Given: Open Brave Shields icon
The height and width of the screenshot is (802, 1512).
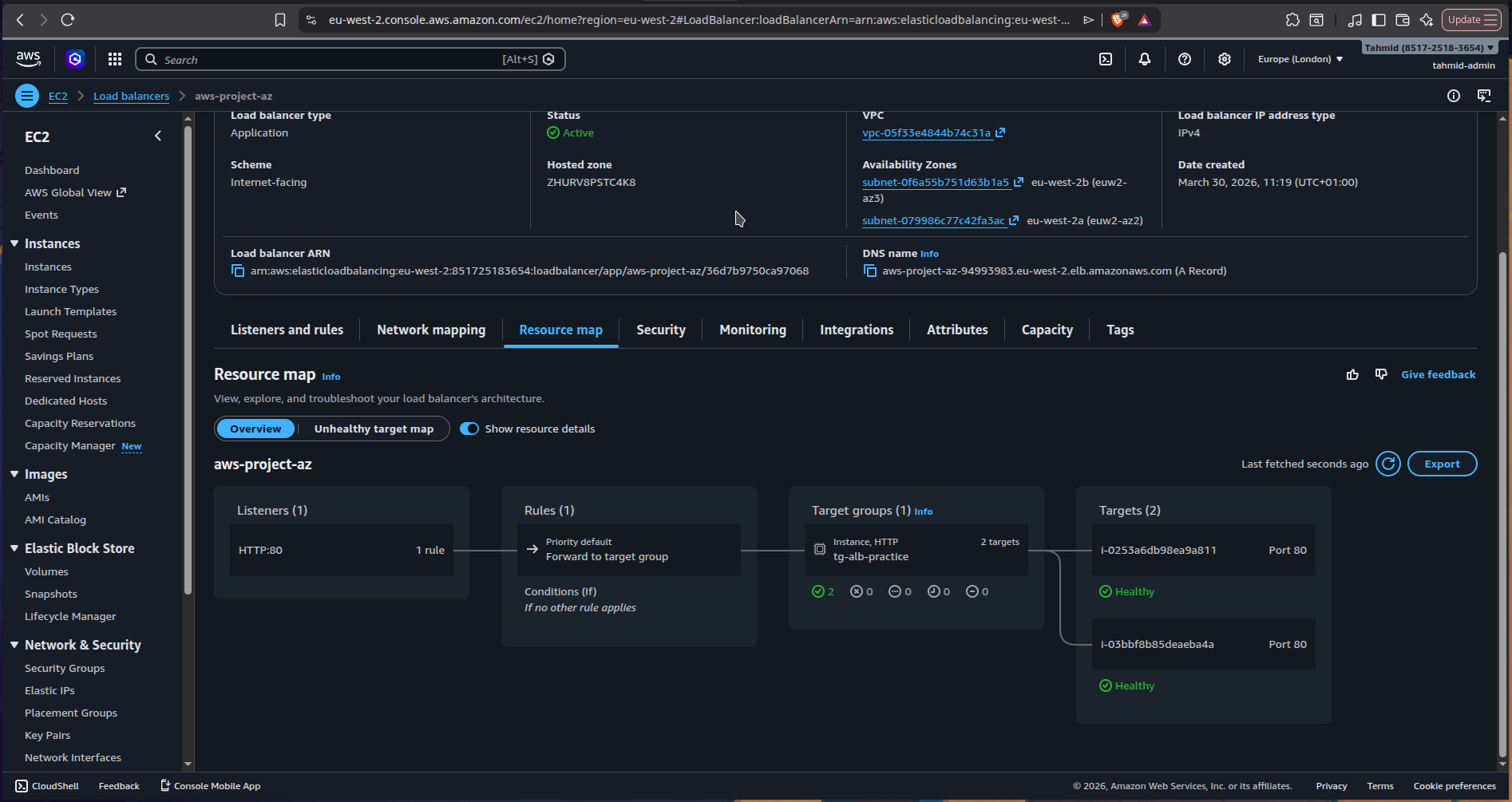Looking at the screenshot, I should coord(1118,20).
